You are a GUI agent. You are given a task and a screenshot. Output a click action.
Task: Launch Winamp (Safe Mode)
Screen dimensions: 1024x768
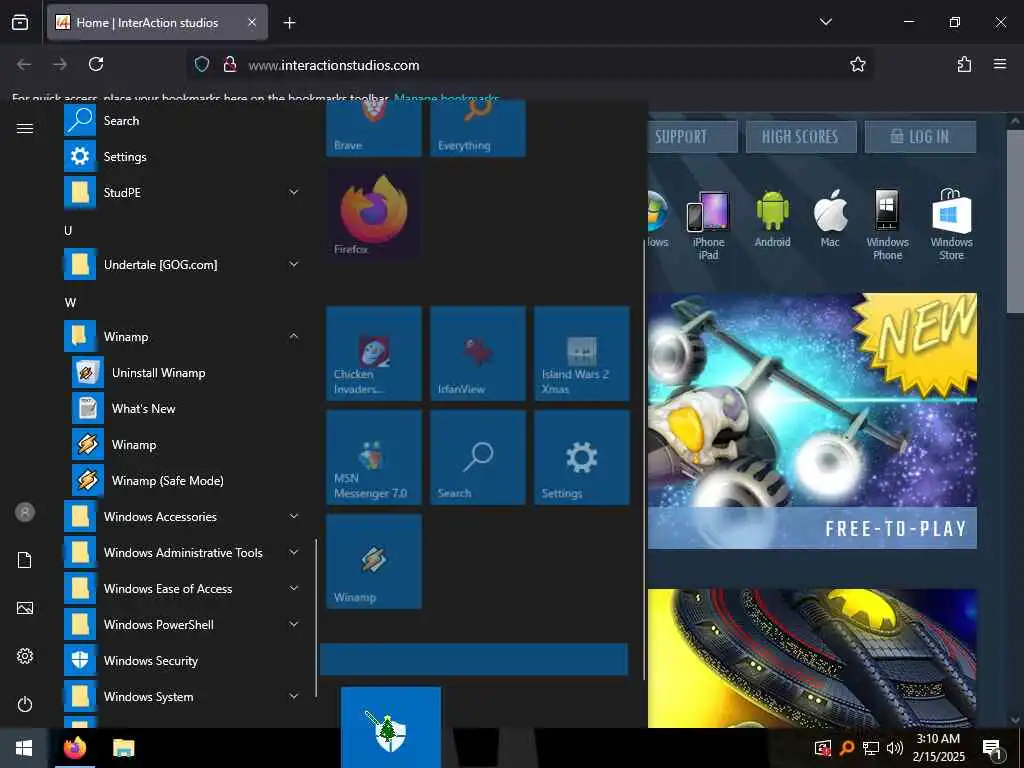(186, 481)
